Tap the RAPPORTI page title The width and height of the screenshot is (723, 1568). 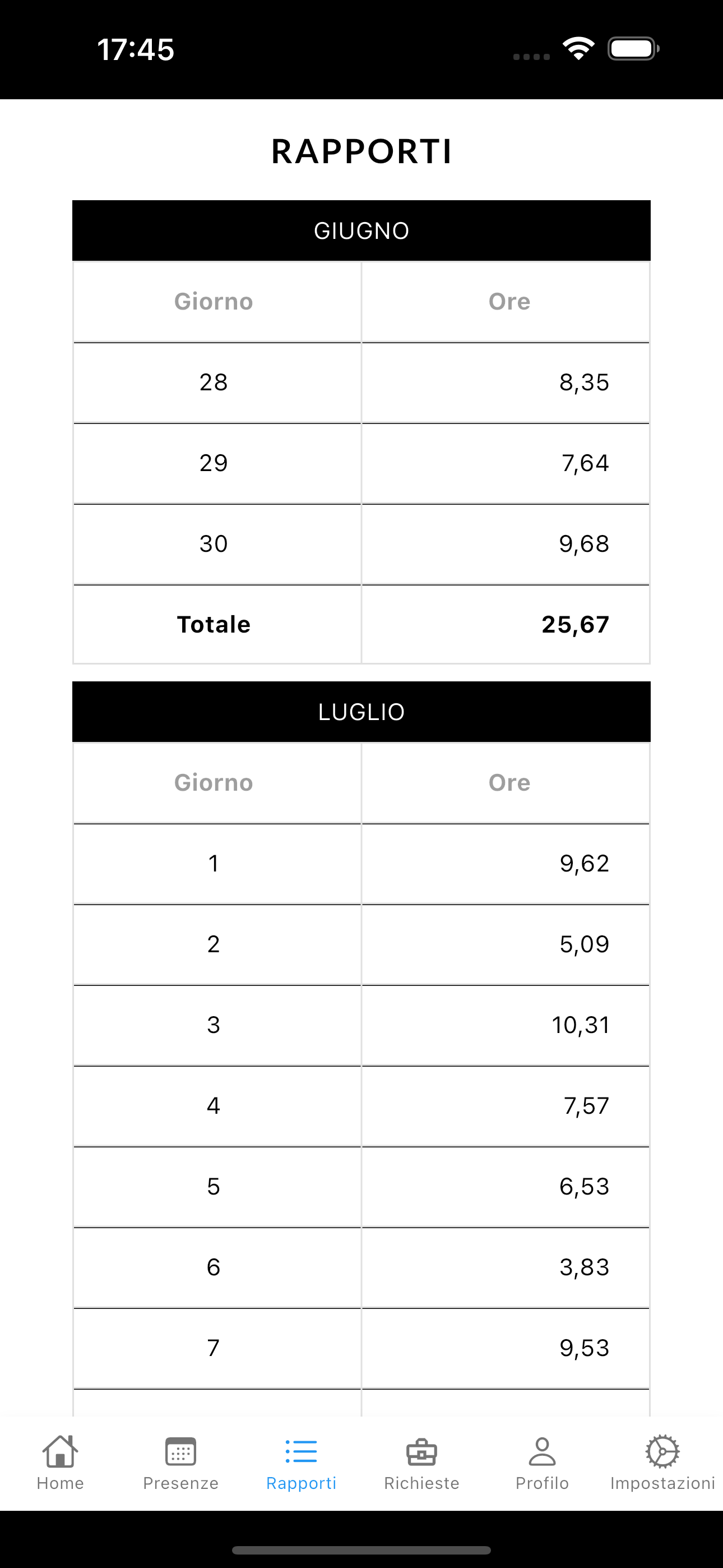(361, 151)
